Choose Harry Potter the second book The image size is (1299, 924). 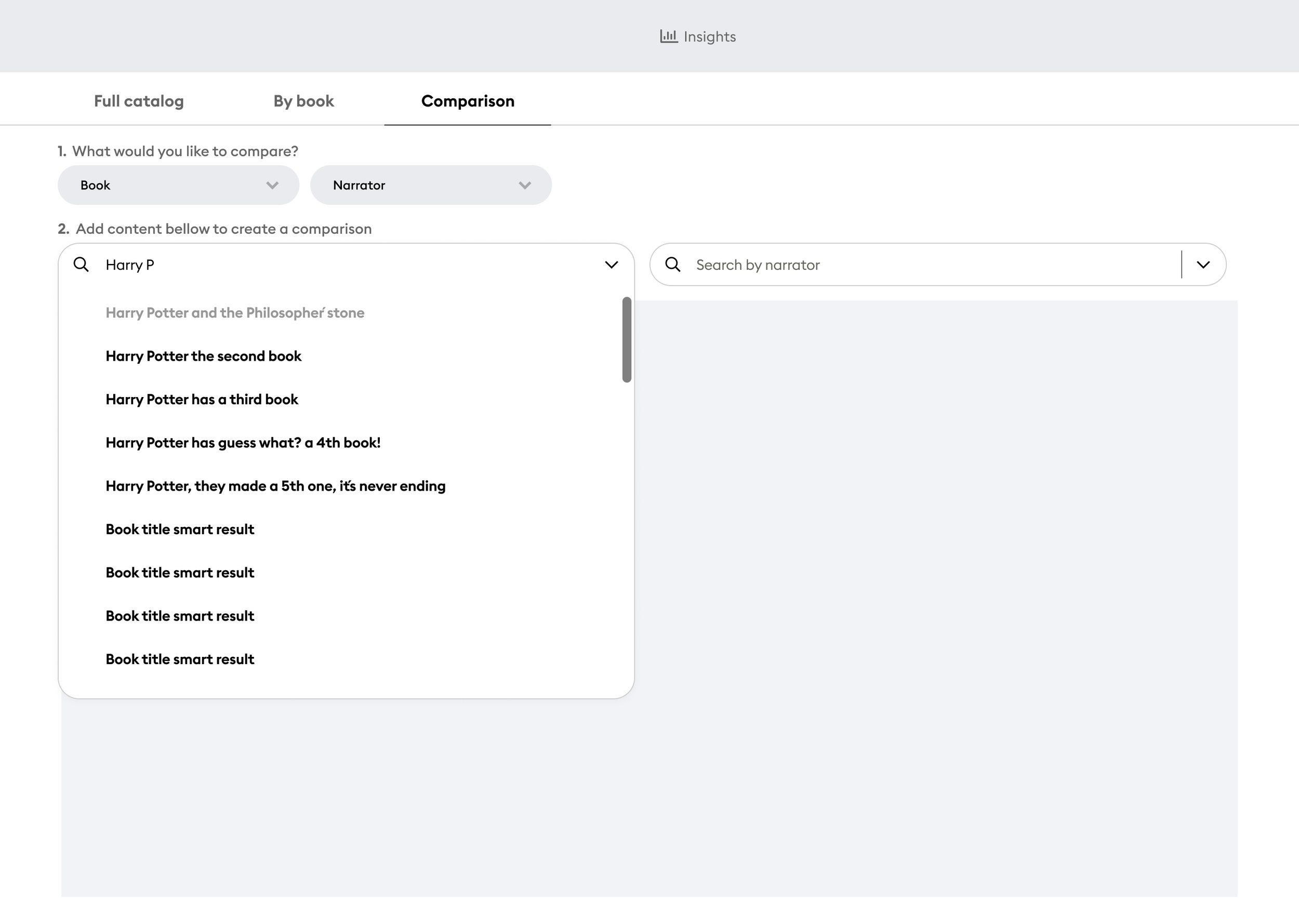pyautogui.click(x=203, y=356)
